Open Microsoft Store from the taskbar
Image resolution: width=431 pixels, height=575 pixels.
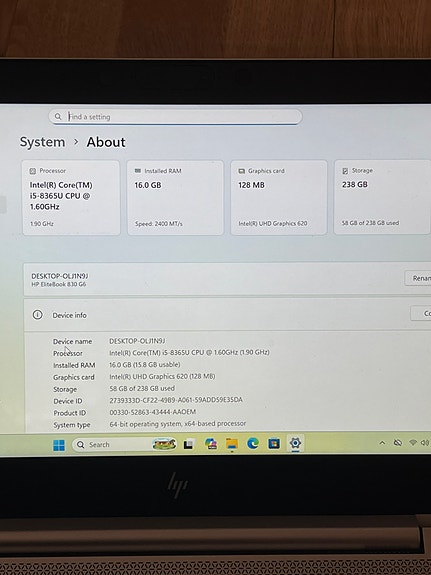pyautogui.click(x=274, y=444)
